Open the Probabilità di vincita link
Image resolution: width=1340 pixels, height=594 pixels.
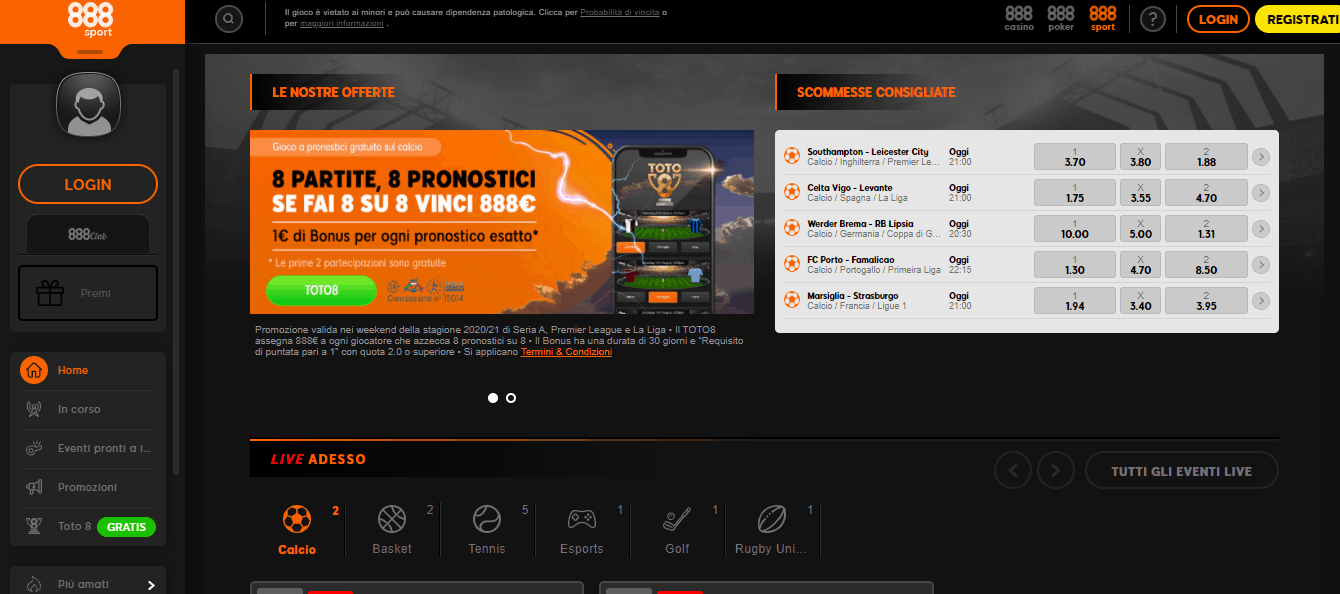pos(619,12)
